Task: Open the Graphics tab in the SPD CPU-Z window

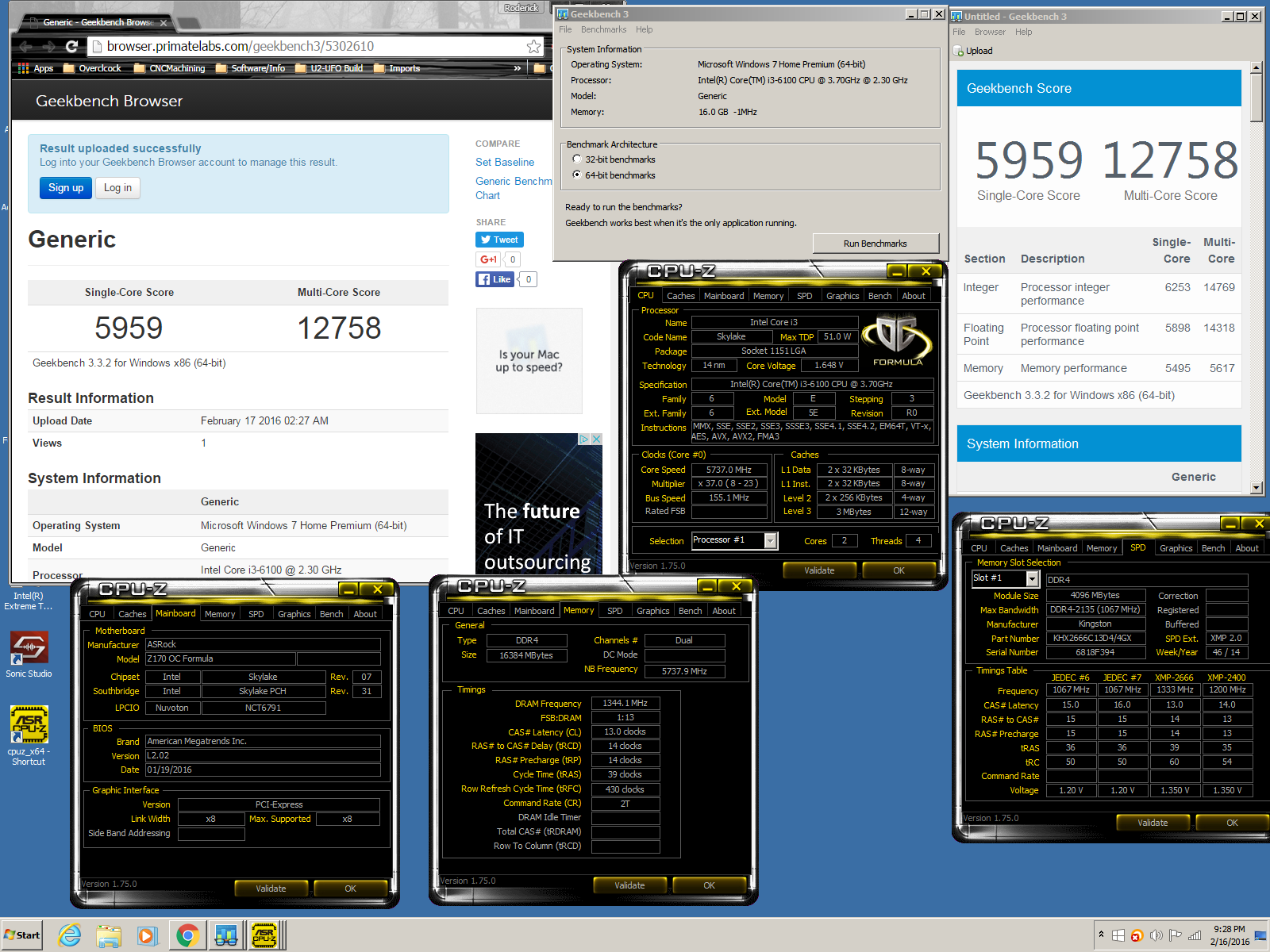Action: pos(1176,548)
